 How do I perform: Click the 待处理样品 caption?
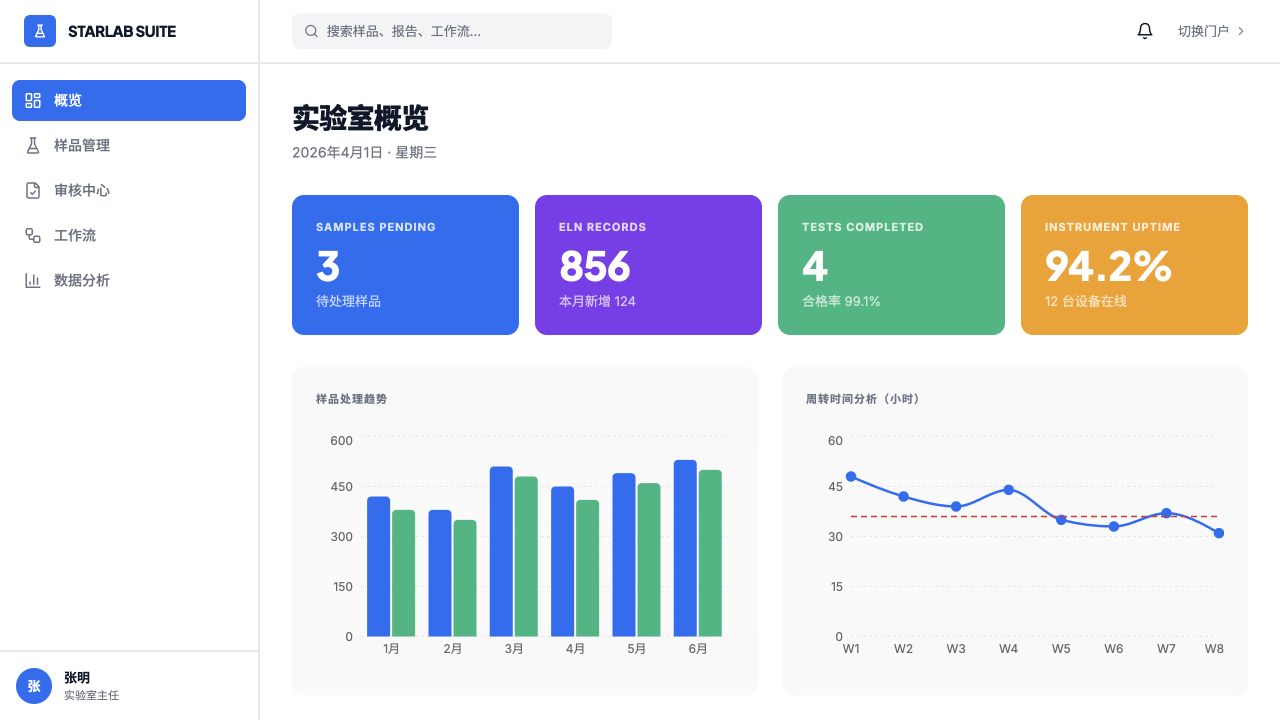[348, 301]
